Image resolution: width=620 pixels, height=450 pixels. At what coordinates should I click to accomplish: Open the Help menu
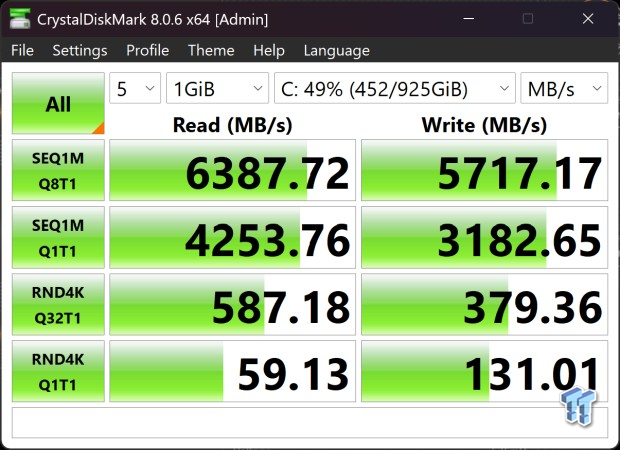(269, 51)
